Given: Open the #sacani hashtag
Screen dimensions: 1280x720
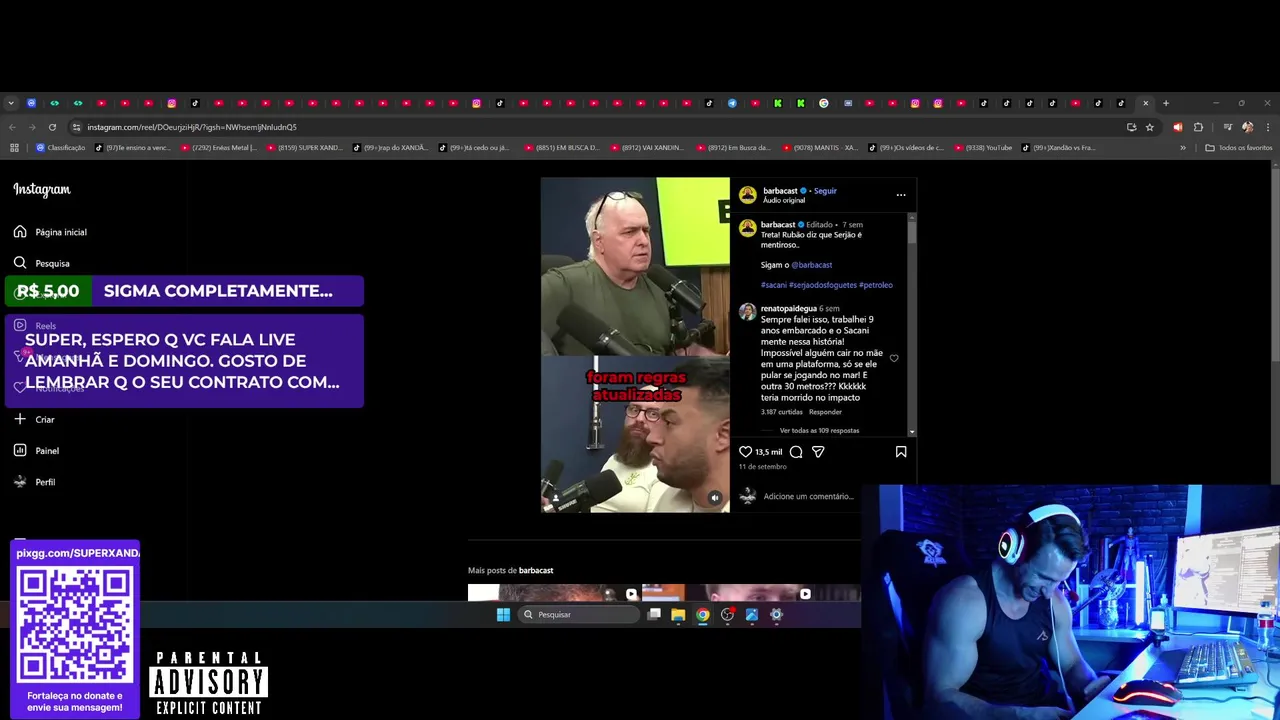Looking at the screenshot, I should 773,285.
